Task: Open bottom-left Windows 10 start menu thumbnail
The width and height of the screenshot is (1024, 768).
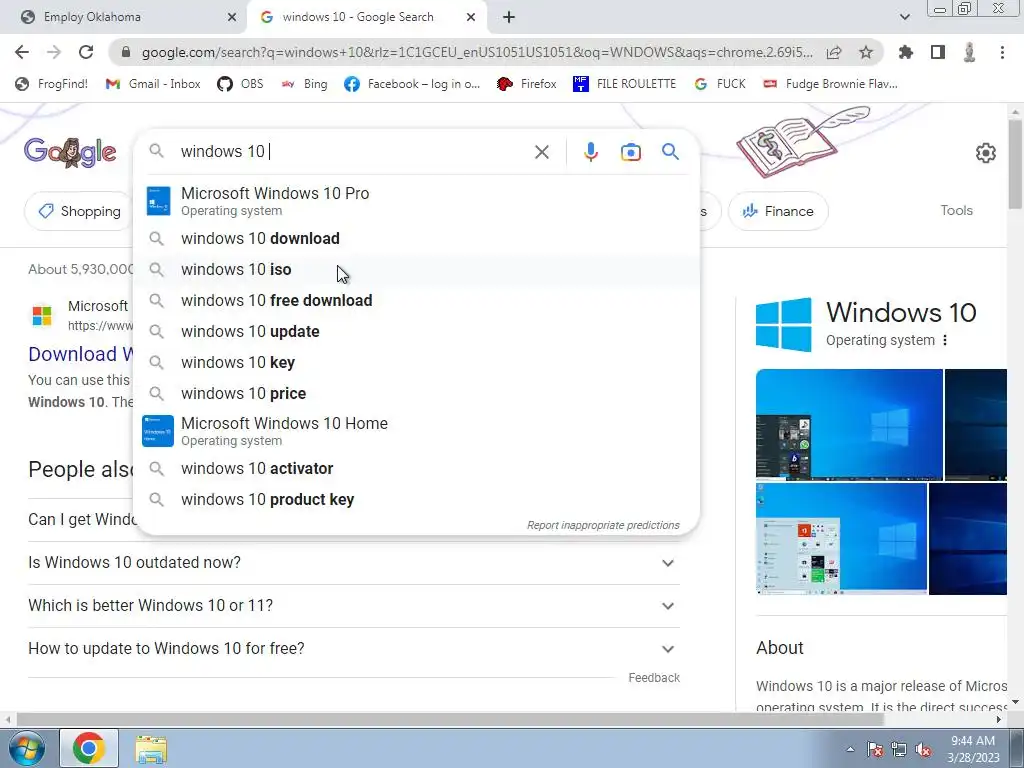Action: pos(841,539)
